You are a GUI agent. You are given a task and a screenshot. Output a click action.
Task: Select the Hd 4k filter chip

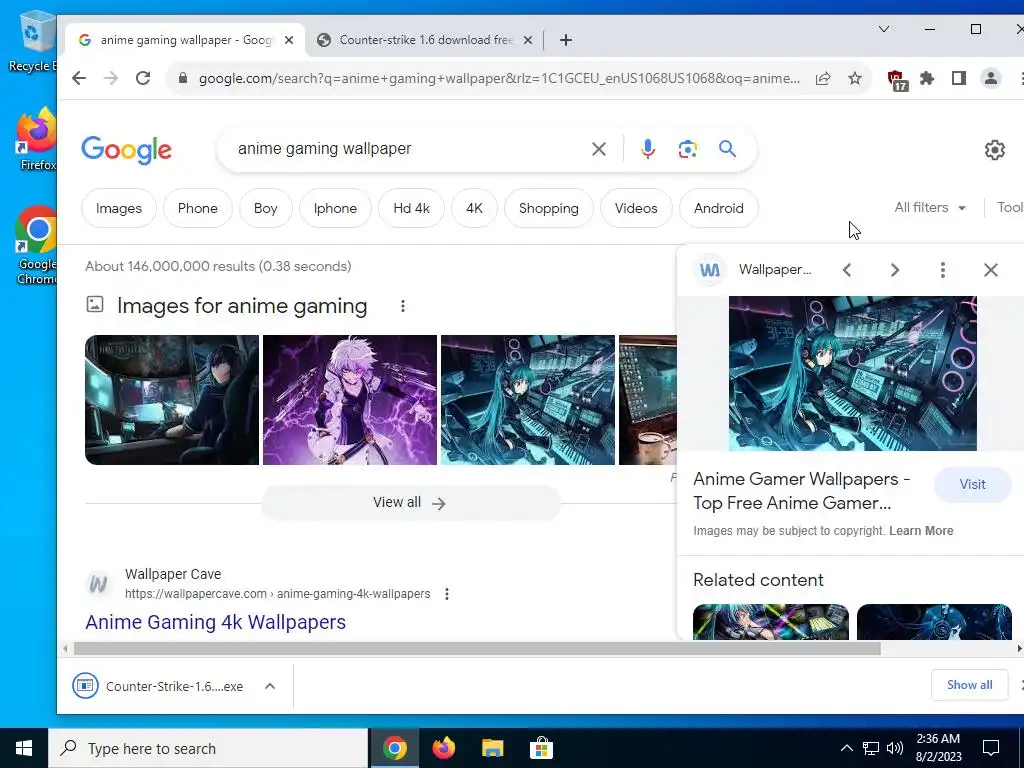411,208
